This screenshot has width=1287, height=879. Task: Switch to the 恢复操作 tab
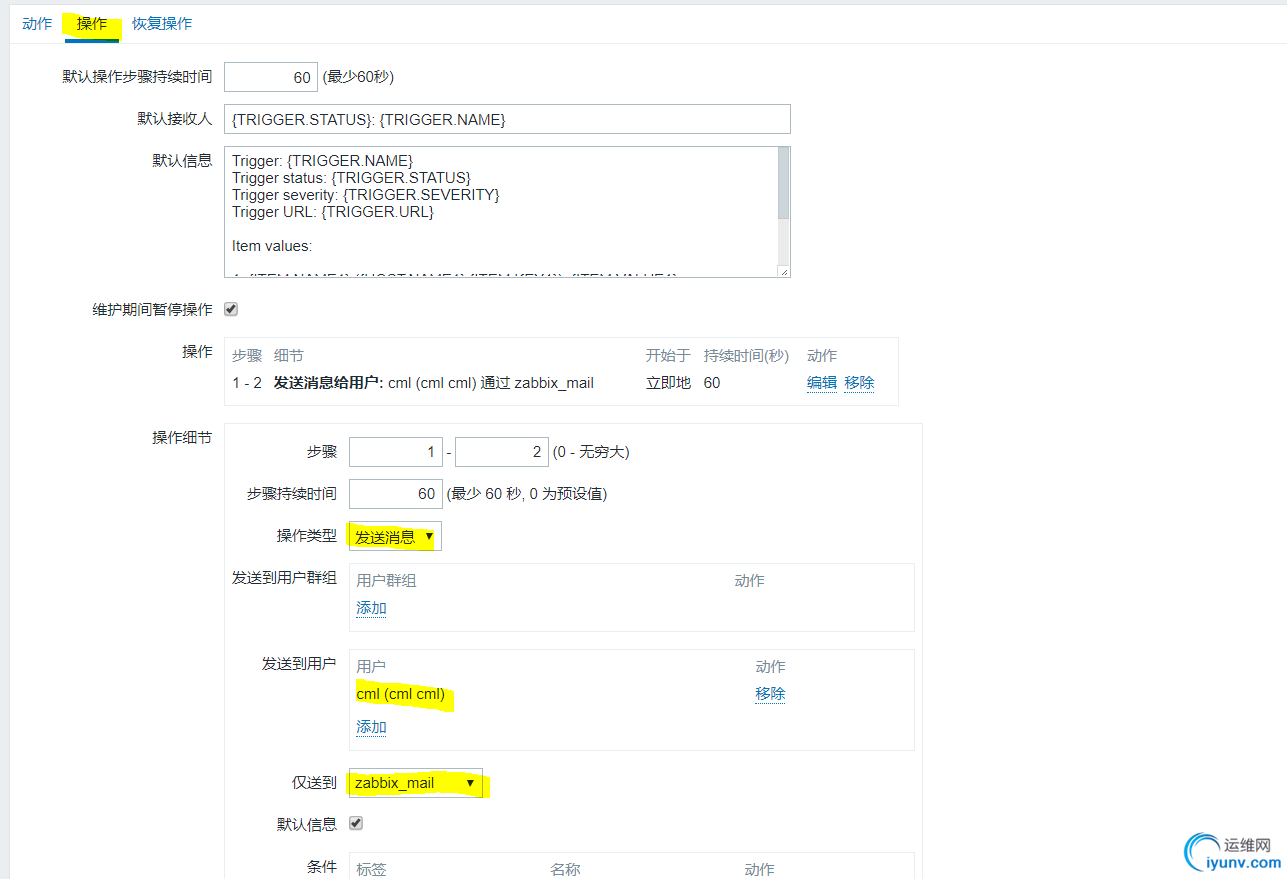(x=161, y=23)
